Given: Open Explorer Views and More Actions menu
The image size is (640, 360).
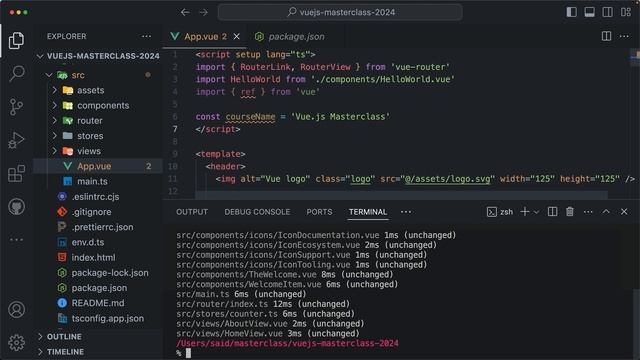Looking at the screenshot, I should [x=146, y=36].
